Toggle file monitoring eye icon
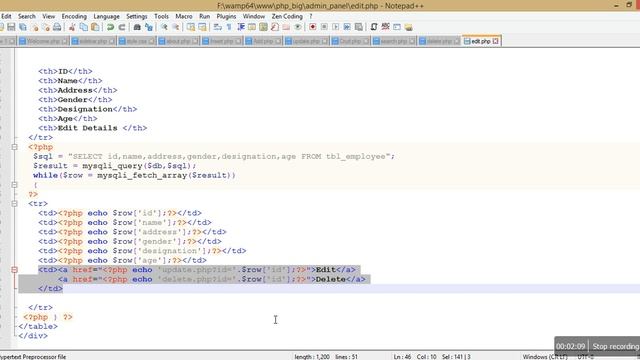This screenshot has width=640, height=360. click(298, 27)
